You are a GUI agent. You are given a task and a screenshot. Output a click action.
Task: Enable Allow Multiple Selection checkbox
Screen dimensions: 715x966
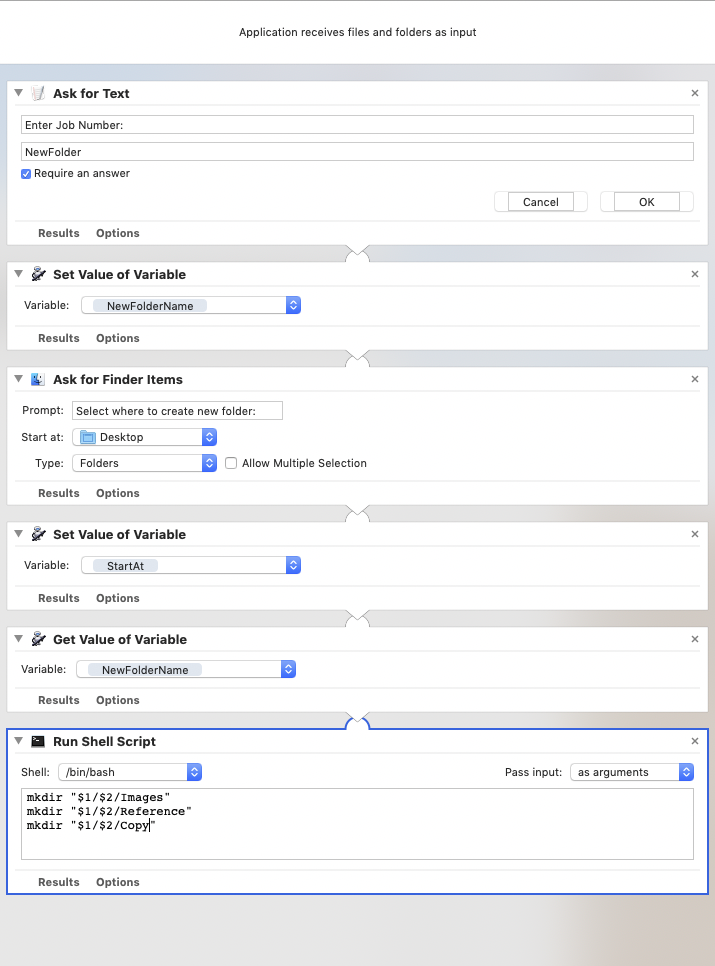(x=231, y=463)
